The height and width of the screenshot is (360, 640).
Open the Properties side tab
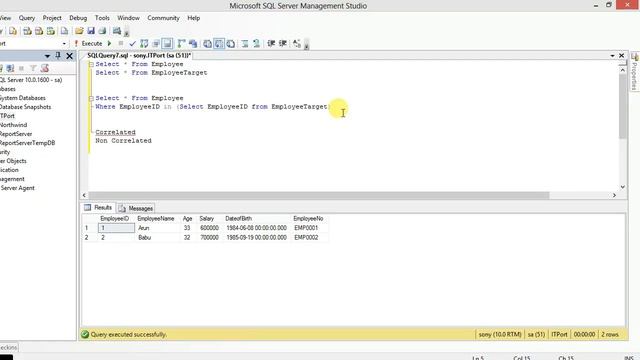coord(634,72)
